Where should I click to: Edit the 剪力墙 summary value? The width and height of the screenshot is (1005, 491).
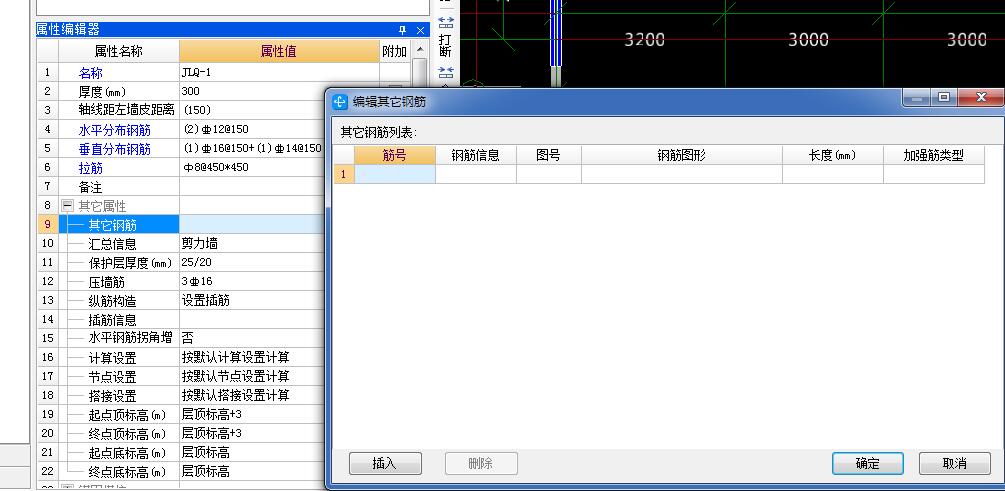tap(253, 244)
